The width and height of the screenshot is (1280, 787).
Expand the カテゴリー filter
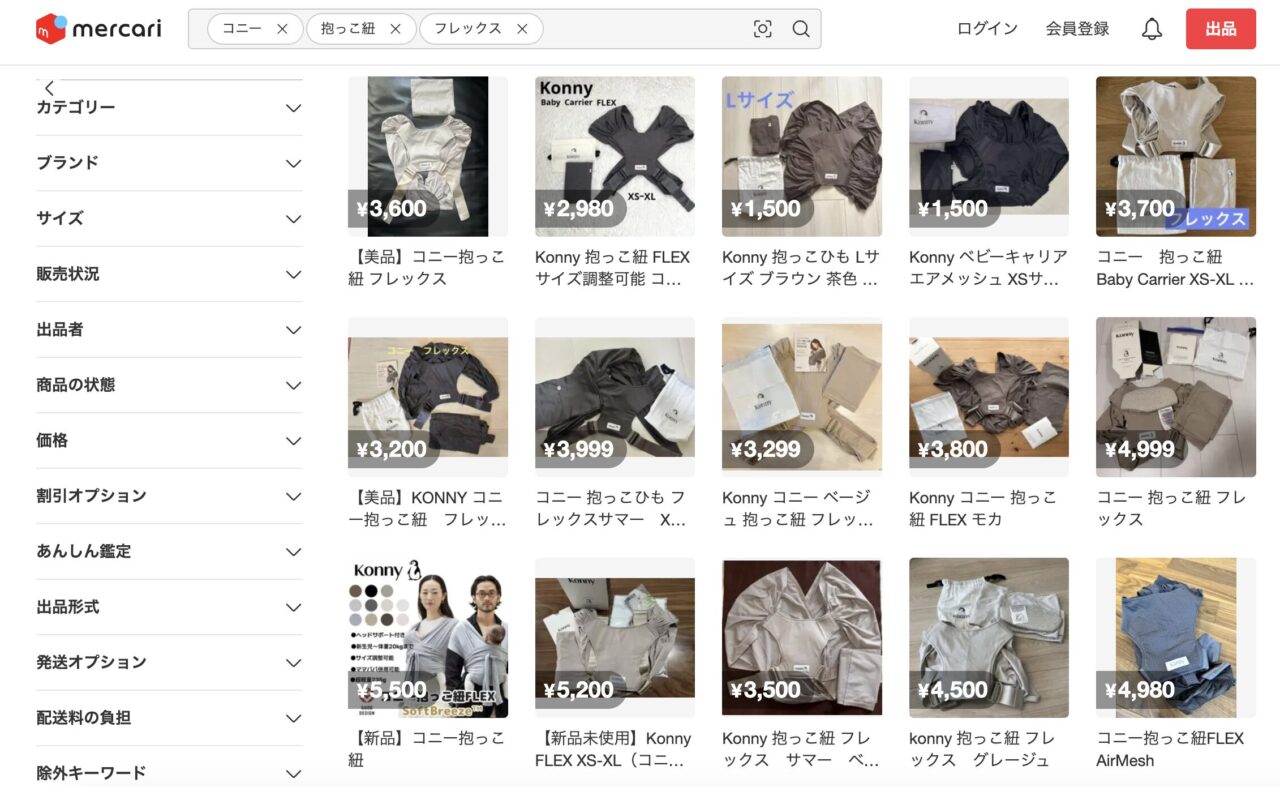[x=169, y=108]
